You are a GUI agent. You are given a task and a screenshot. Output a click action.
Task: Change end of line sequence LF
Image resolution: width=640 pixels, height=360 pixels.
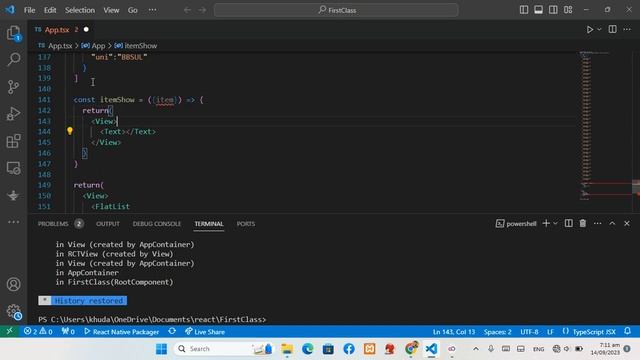tap(550, 332)
